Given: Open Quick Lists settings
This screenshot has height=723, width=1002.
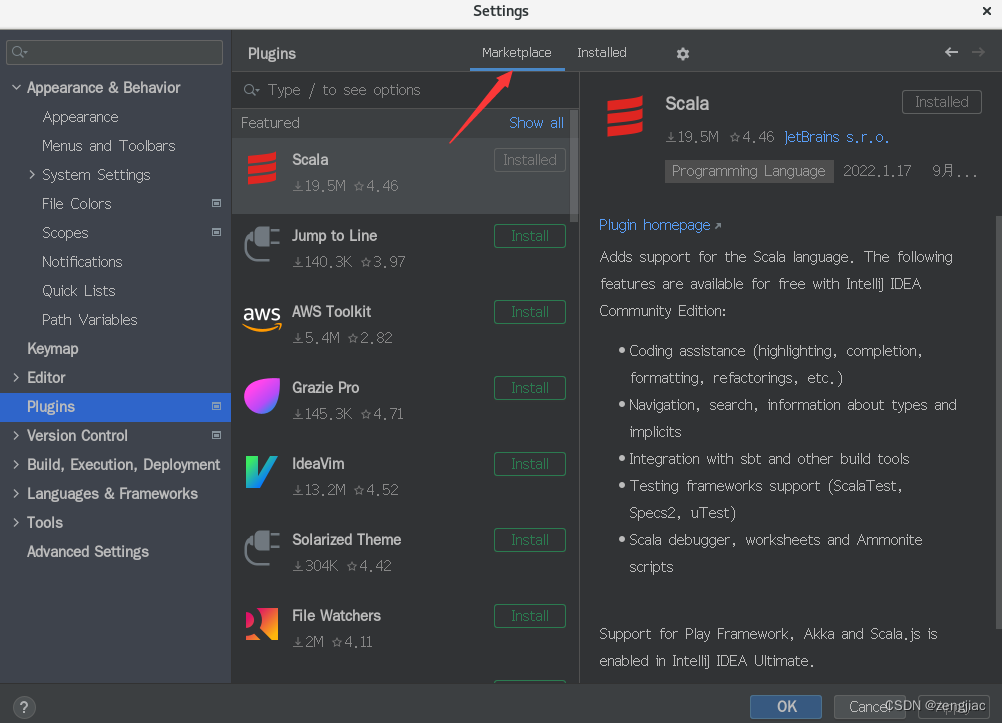Looking at the screenshot, I should (79, 290).
